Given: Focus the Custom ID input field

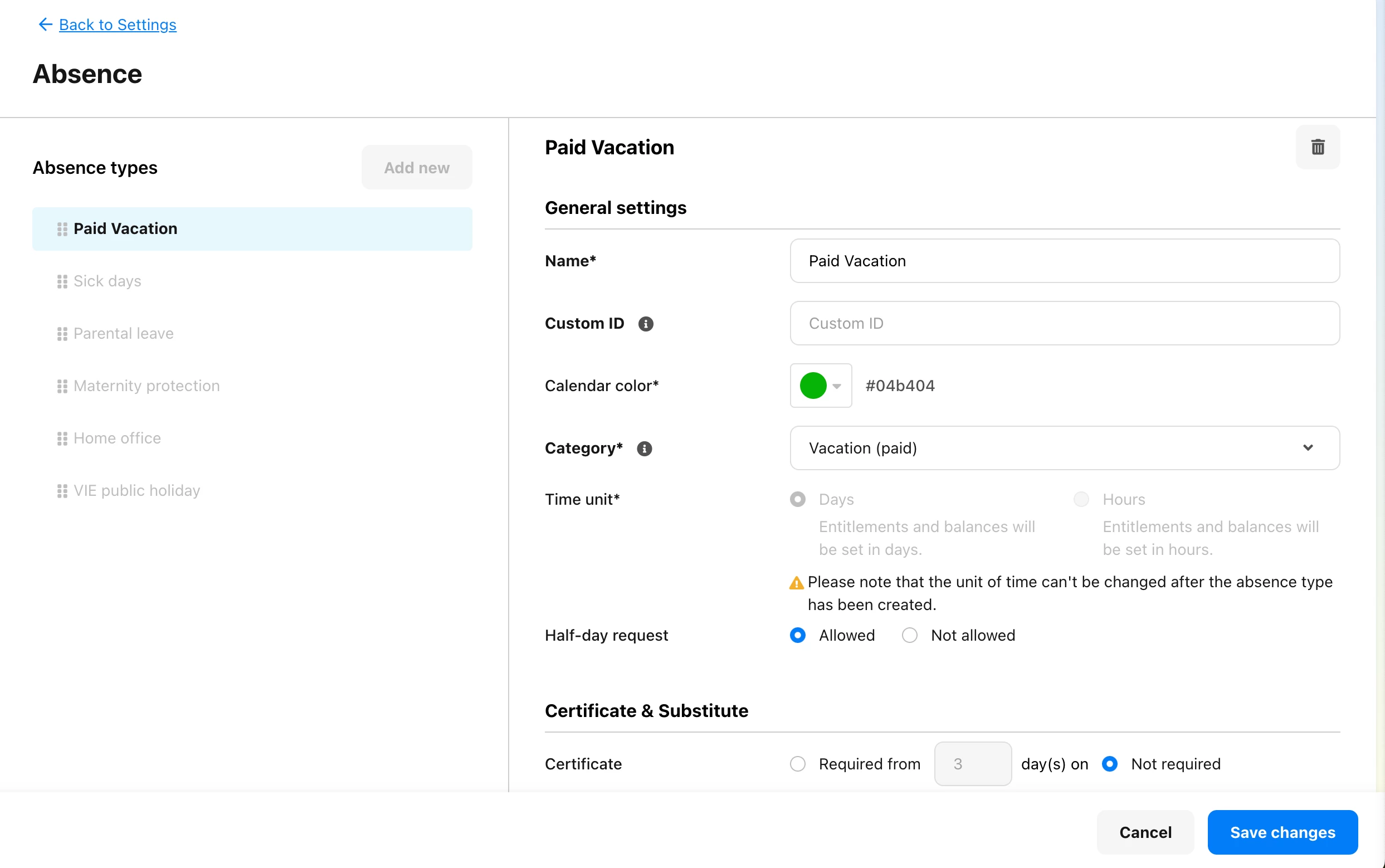Looking at the screenshot, I should [x=1064, y=323].
